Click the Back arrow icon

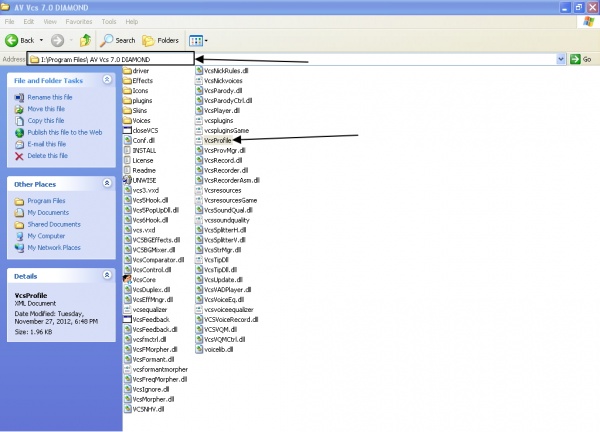(x=11, y=40)
